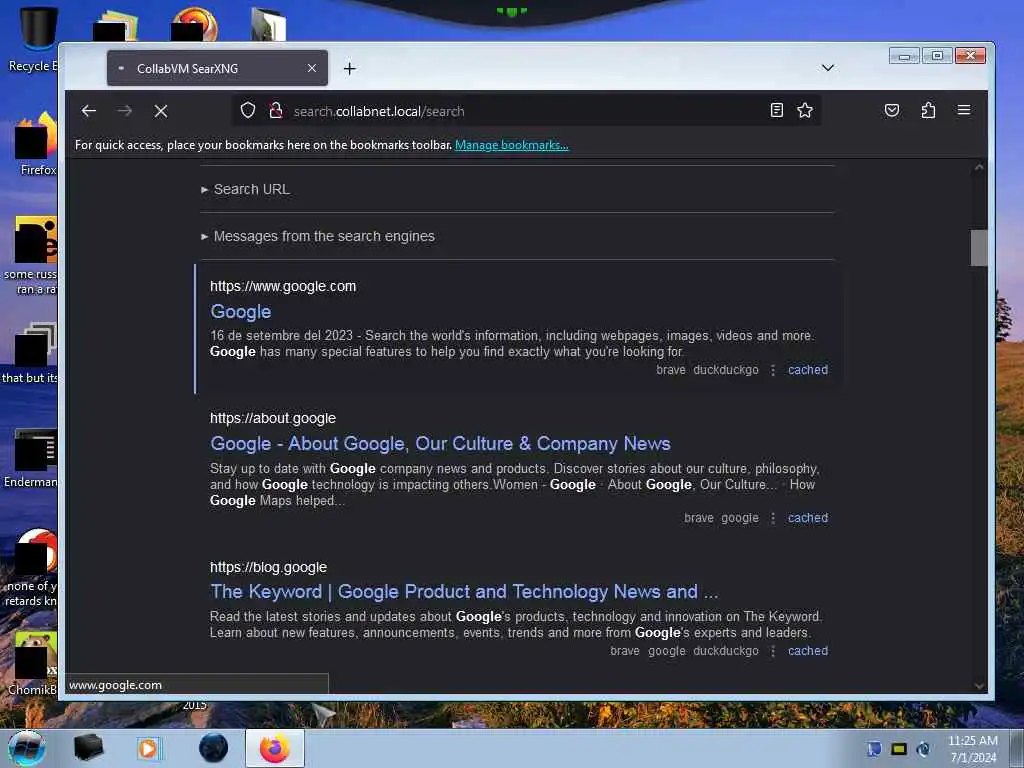1024x768 pixels.
Task: Click the power-plug tray icon beside the clock
Action: (923, 749)
